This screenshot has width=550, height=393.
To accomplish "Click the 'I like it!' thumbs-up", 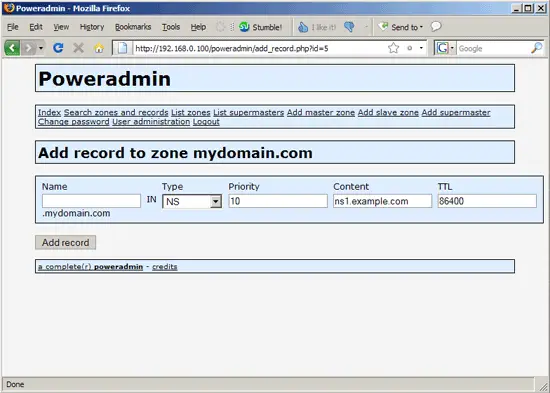I will 317,27.
